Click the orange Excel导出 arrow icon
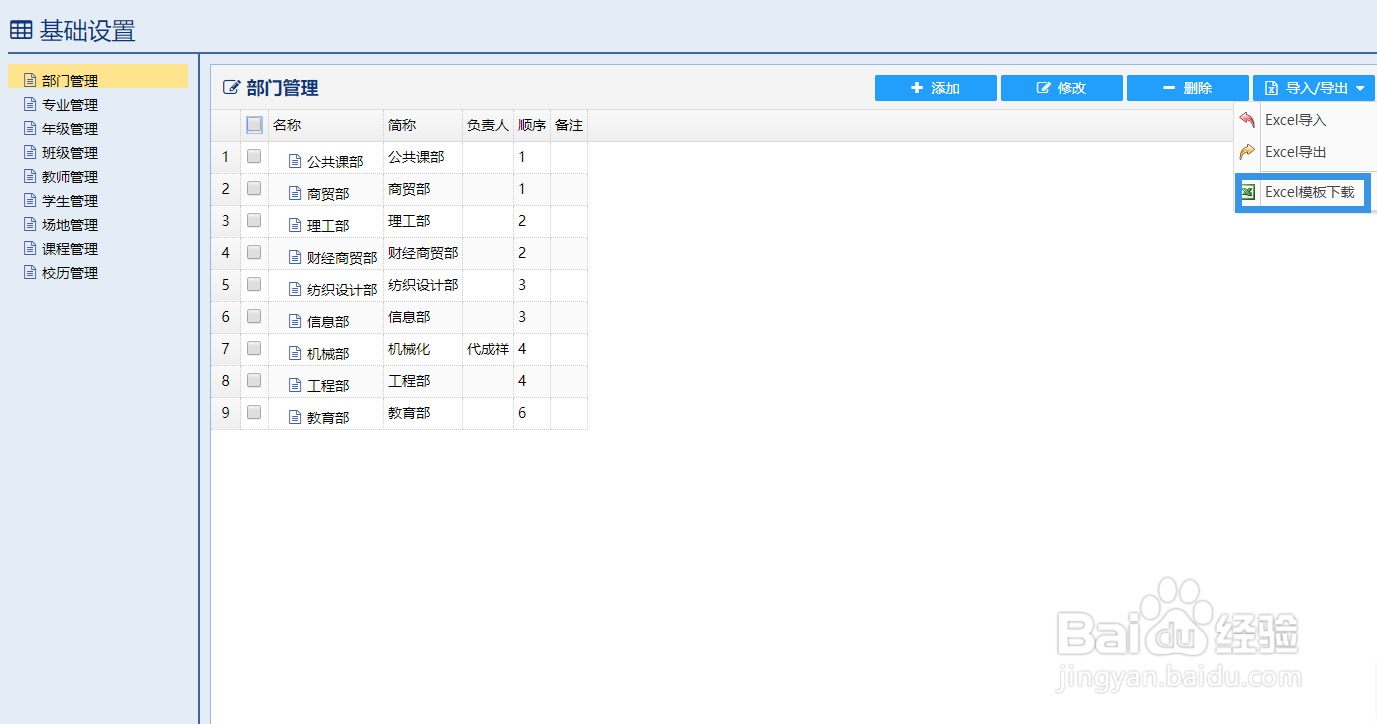 pyautogui.click(x=1247, y=152)
